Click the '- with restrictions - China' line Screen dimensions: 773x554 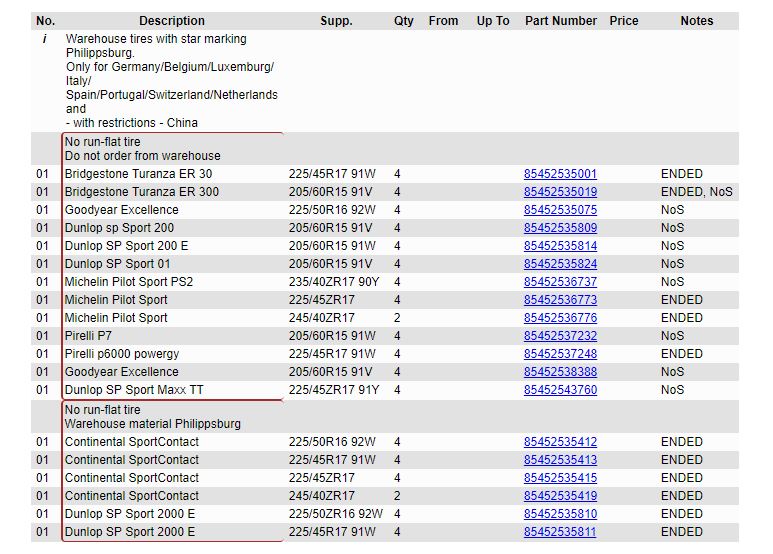(x=132, y=123)
